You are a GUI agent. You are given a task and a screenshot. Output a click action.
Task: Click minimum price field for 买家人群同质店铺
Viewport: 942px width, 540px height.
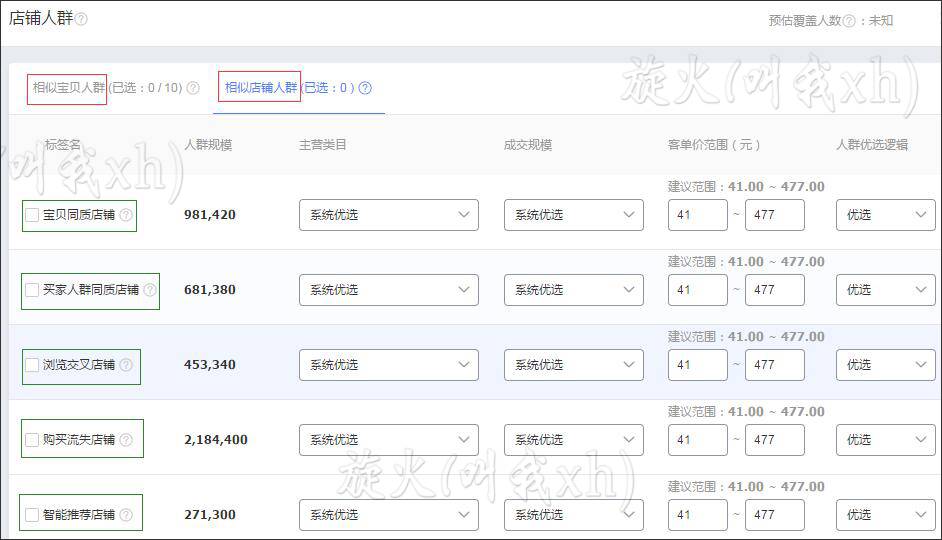697,290
